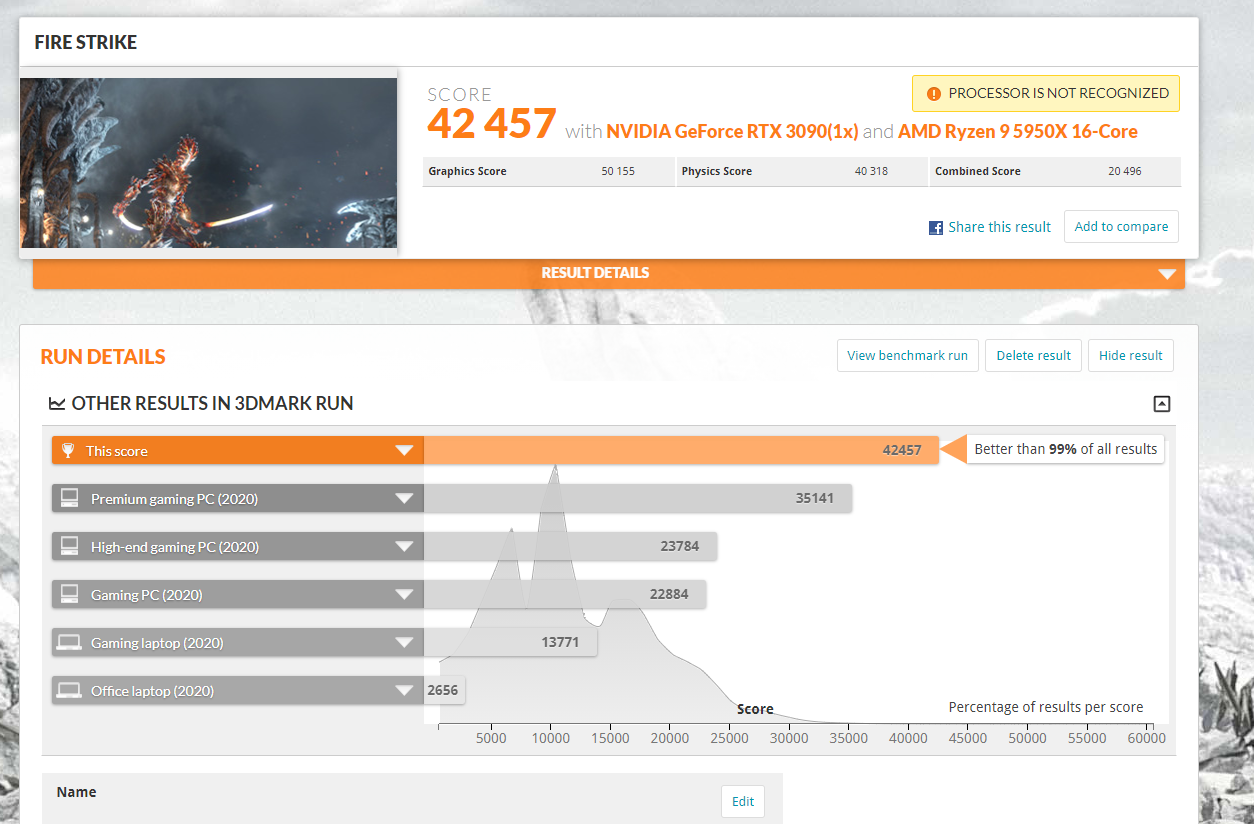
Task: Click Hide result button
Action: click(1131, 355)
